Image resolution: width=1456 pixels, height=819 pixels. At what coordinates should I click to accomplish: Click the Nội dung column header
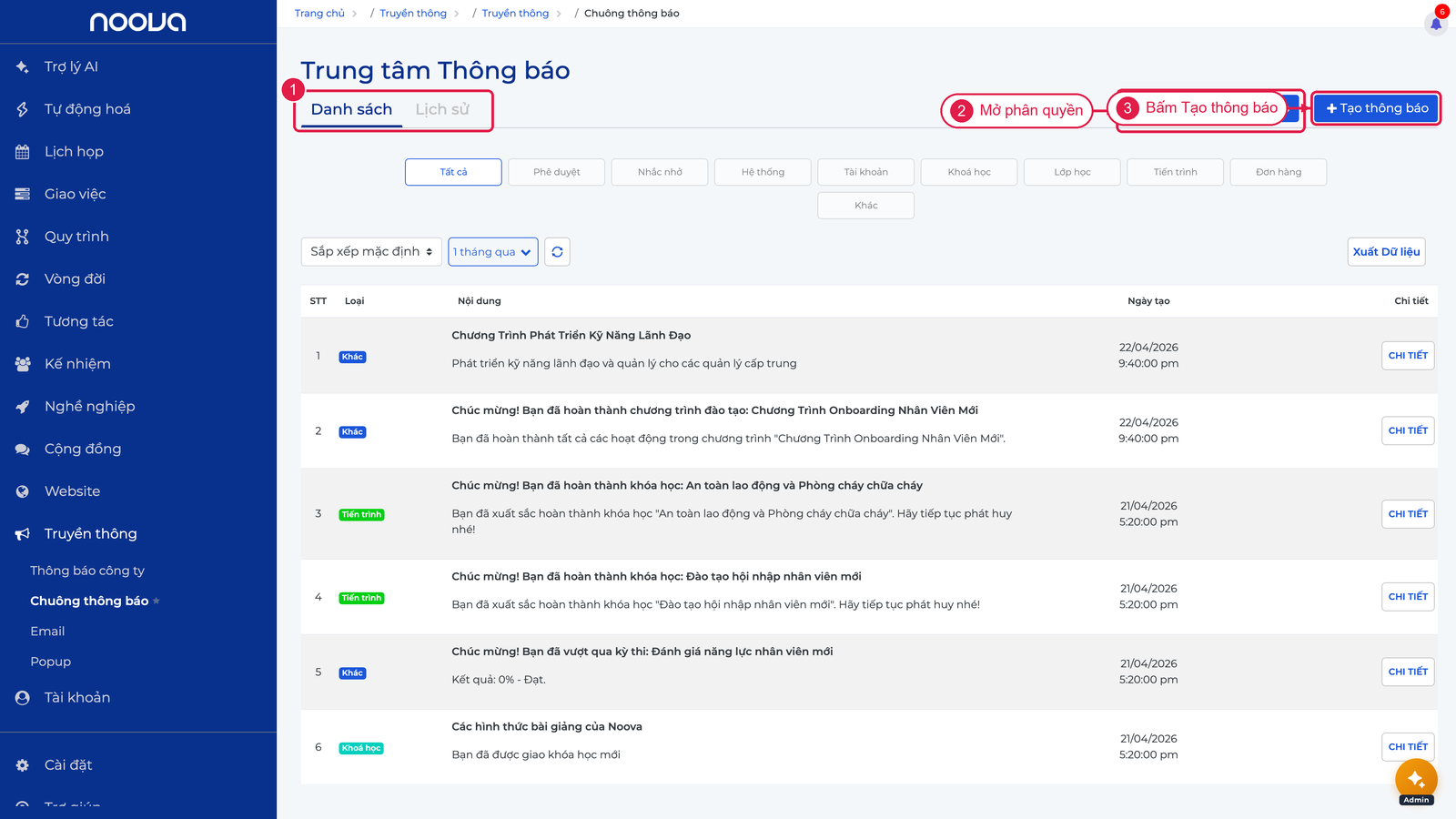coord(479,301)
